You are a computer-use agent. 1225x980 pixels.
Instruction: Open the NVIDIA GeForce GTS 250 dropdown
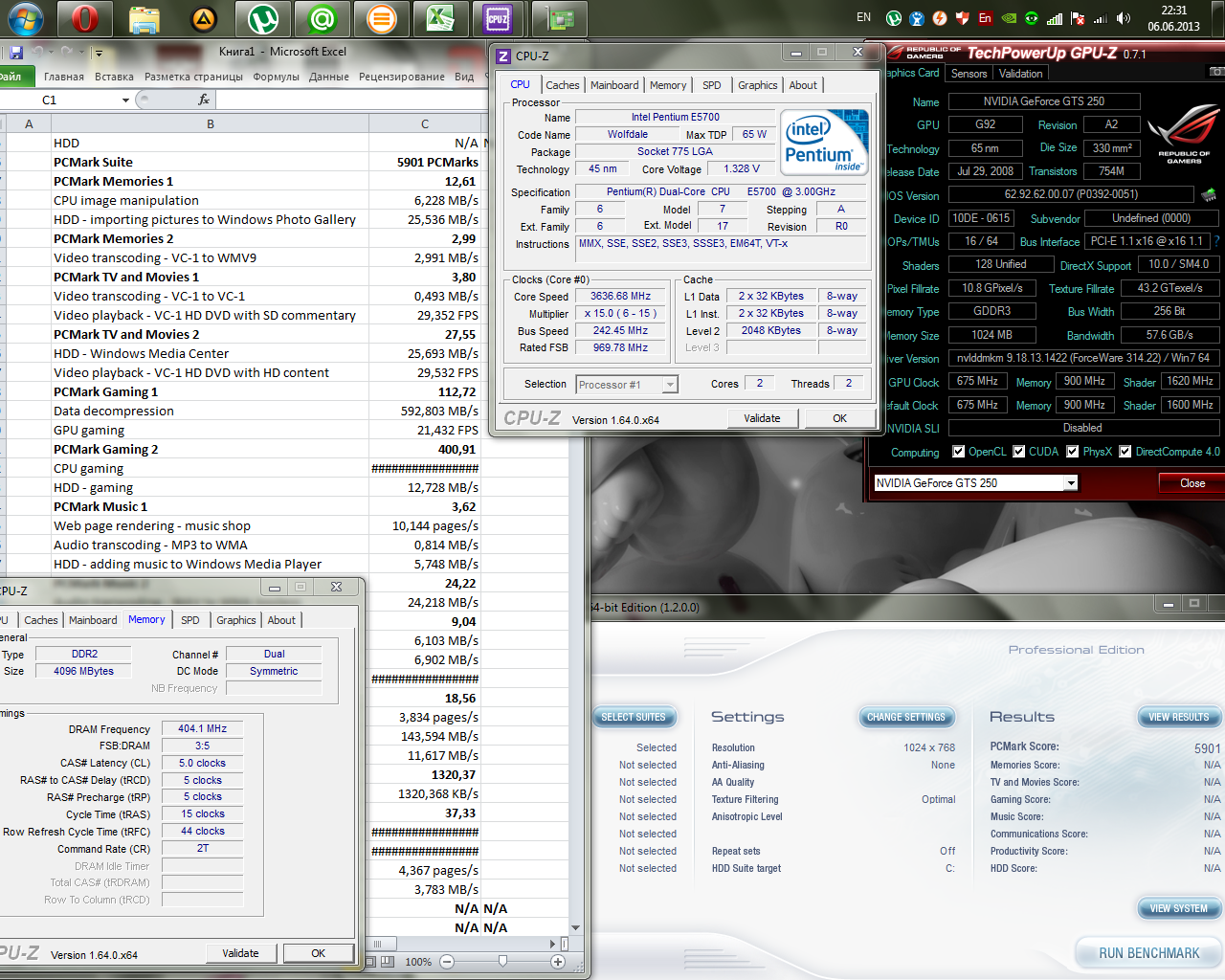[x=1071, y=483]
